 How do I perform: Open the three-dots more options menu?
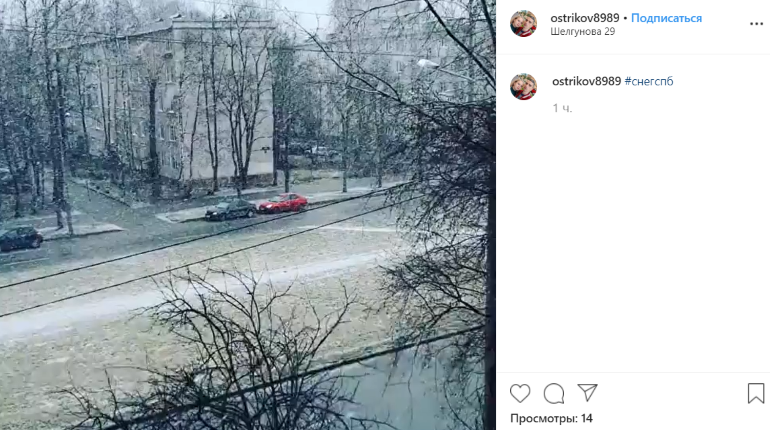coord(756,24)
